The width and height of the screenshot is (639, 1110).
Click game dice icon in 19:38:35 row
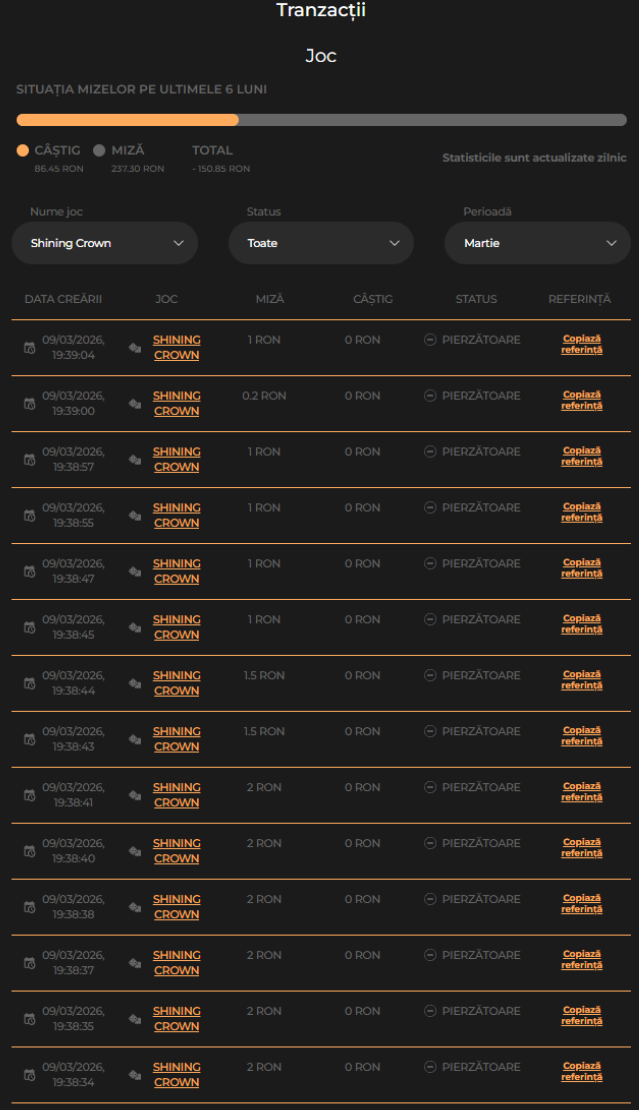tap(135, 1019)
